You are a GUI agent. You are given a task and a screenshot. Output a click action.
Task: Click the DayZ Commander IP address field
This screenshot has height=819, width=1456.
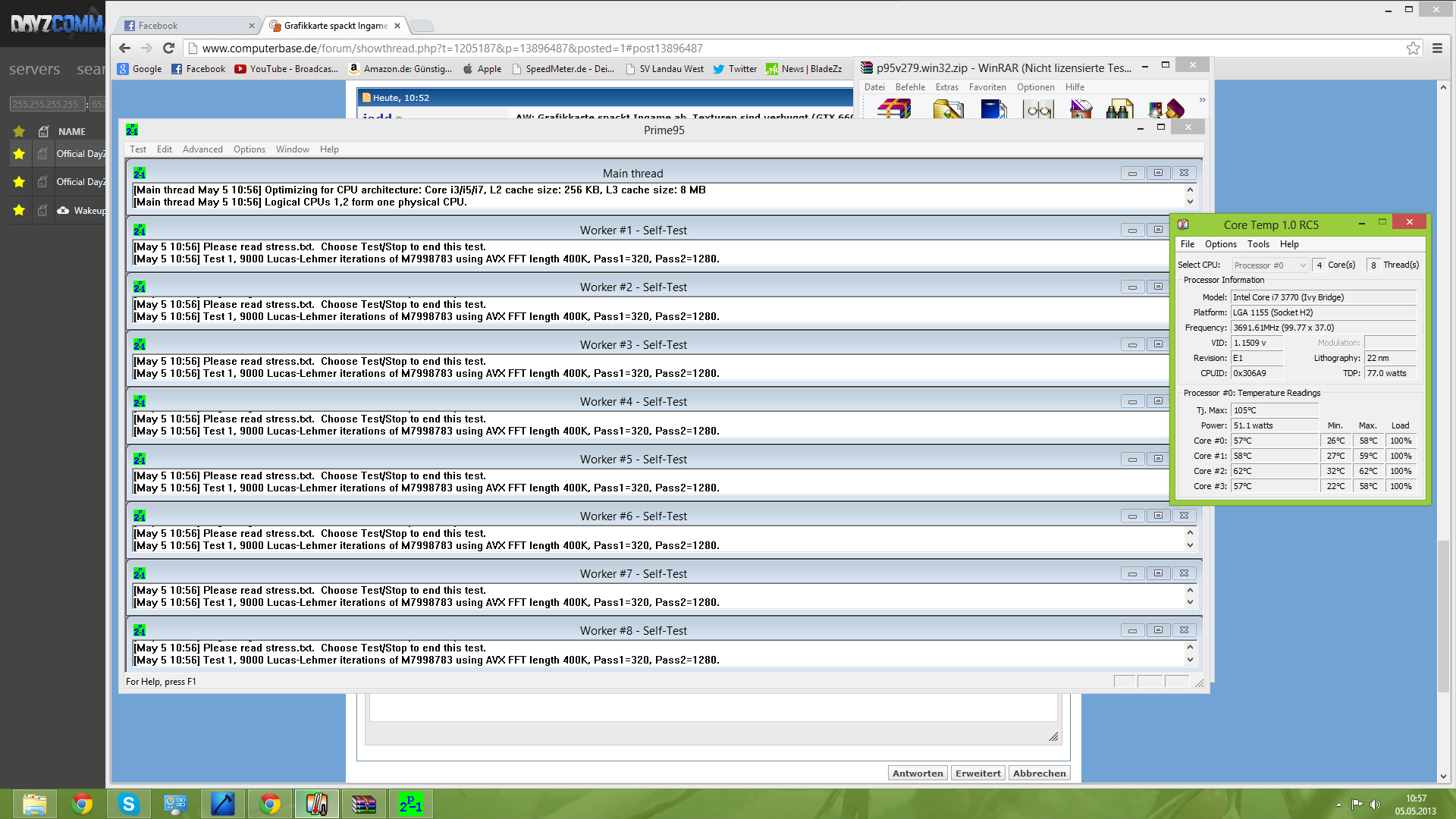pos(45,104)
